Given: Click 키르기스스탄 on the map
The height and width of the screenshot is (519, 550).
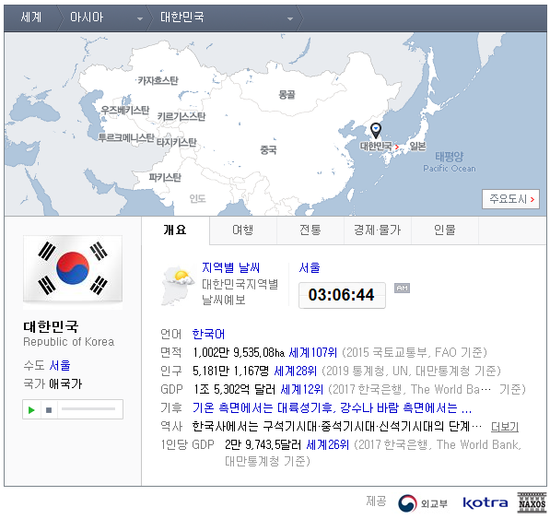Looking at the screenshot, I should click(x=181, y=116).
